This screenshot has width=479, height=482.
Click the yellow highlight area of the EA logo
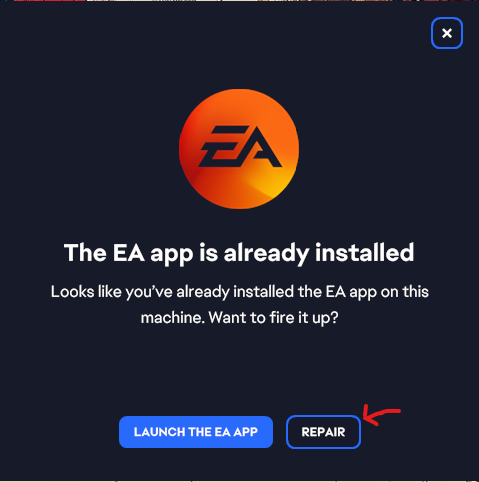click(x=273, y=187)
